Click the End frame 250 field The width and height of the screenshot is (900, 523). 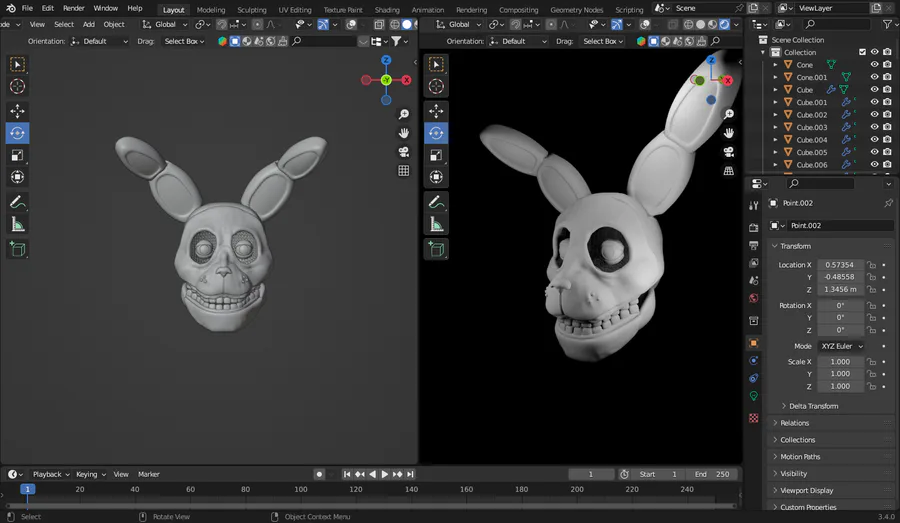tap(712, 474)
